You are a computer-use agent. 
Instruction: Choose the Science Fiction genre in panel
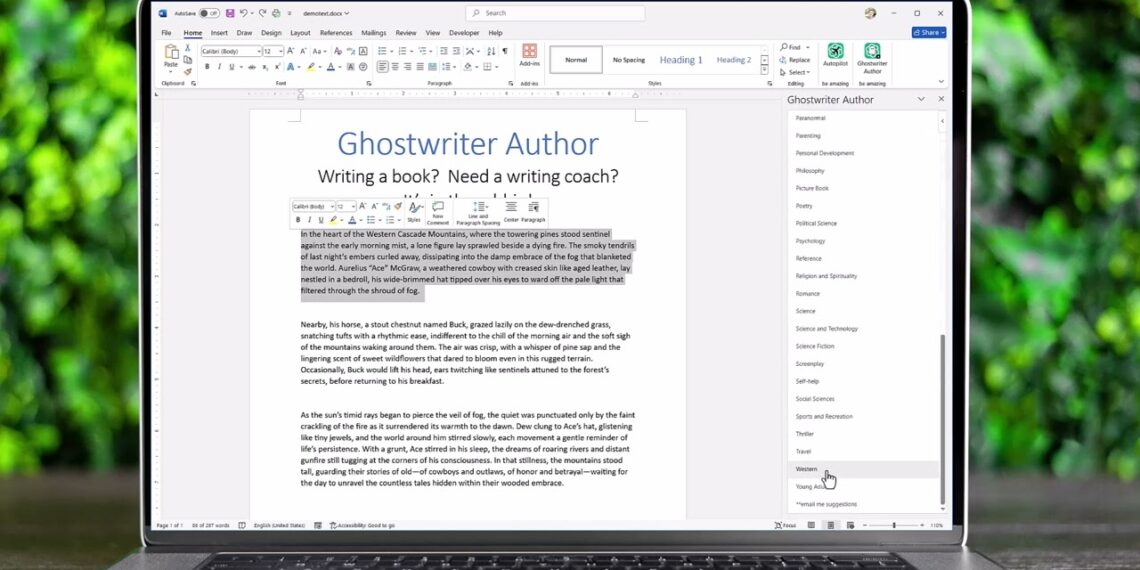(x=815, y=346)
